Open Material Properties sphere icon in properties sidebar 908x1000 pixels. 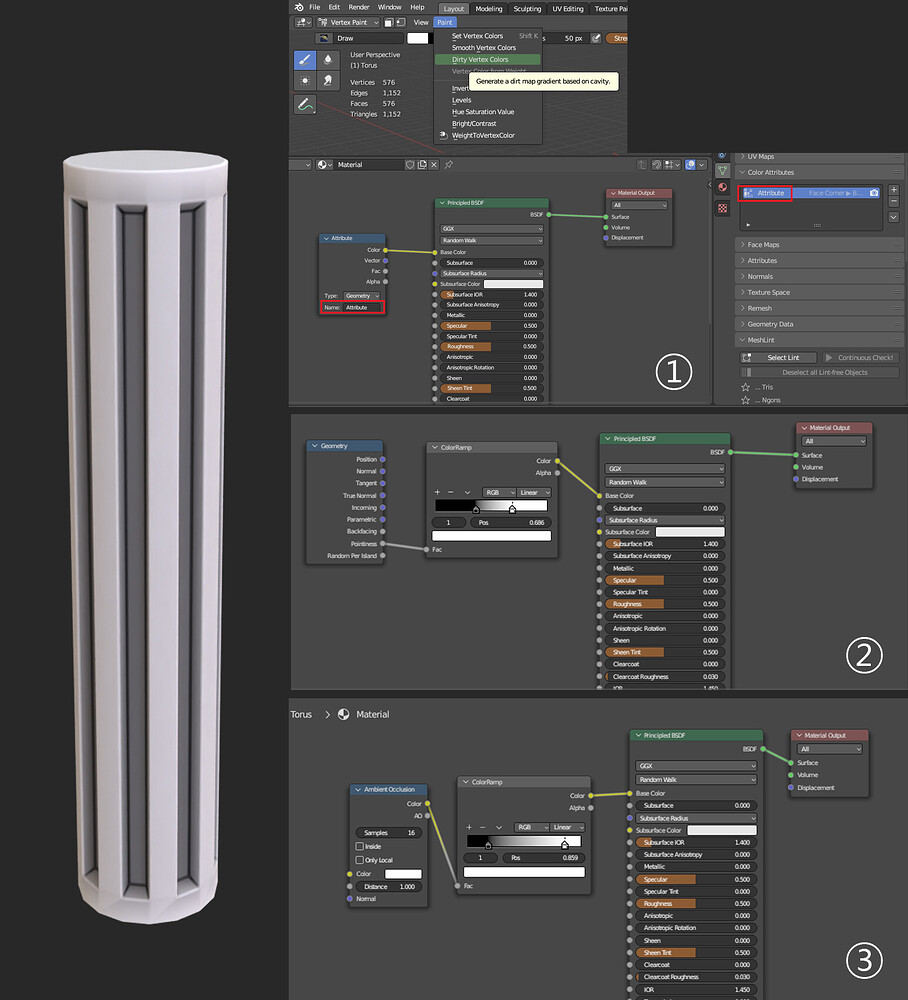pyautogui.click(x=722, y=187)
